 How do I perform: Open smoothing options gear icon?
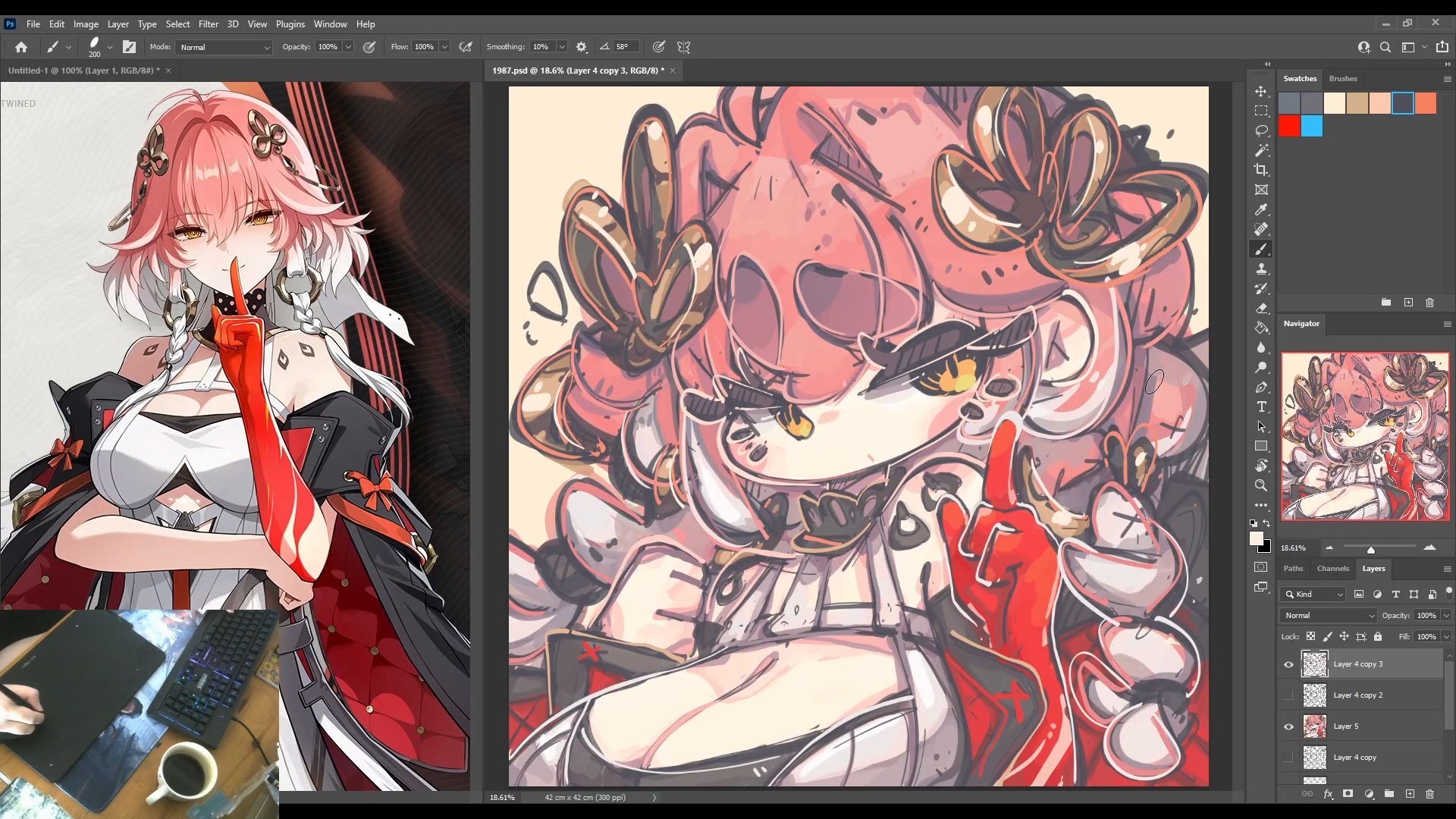point(582,47)
